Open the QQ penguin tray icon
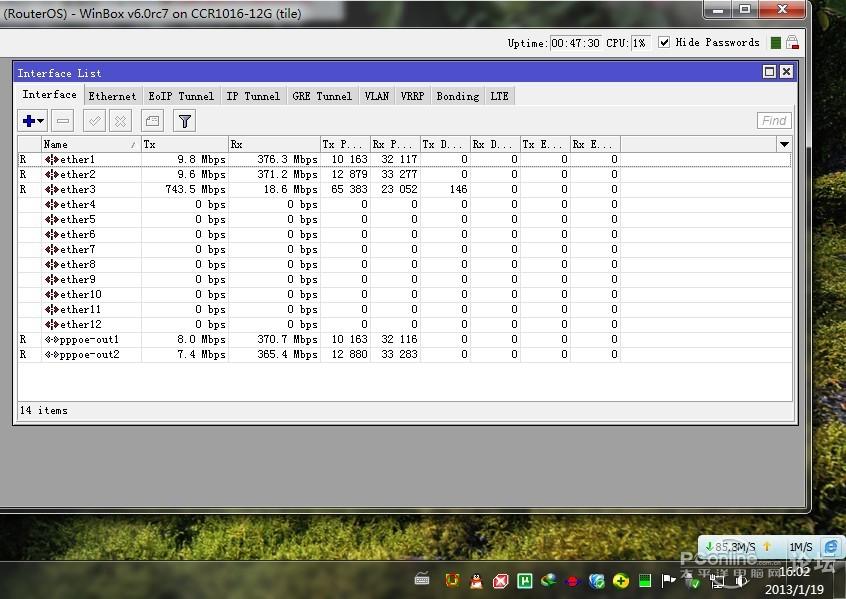 (x=476, y=581)
